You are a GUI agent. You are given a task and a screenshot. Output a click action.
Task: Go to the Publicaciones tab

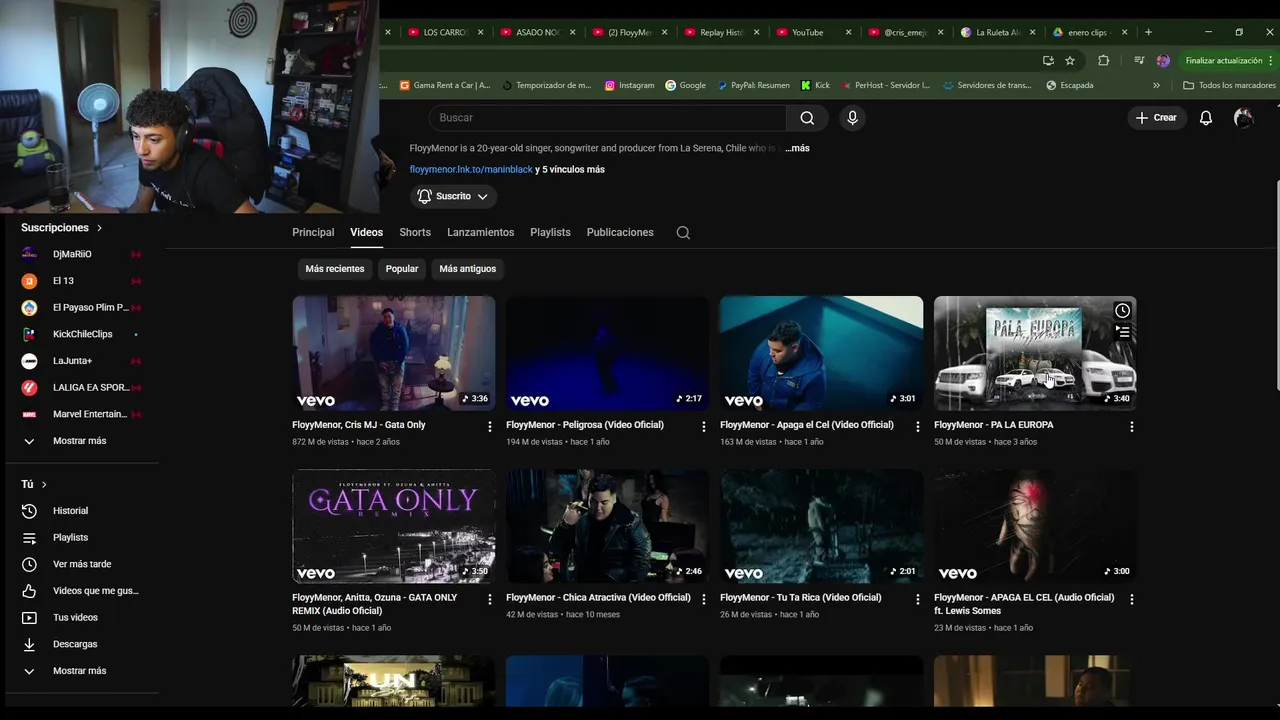tap(620, 232)
